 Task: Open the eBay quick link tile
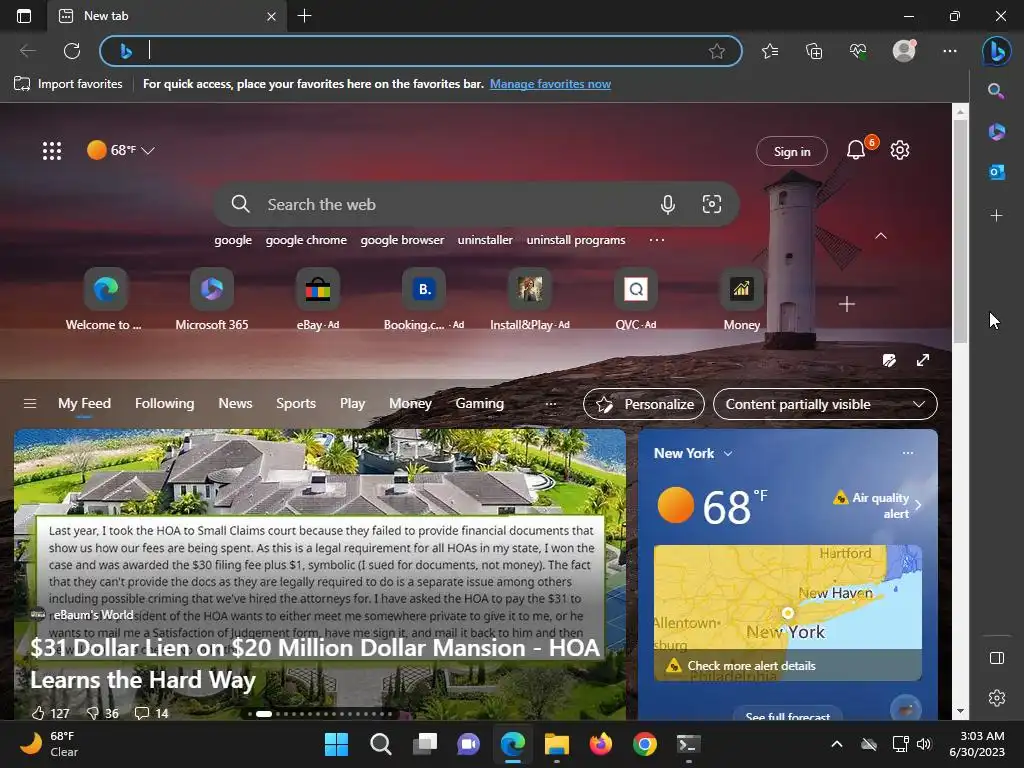click(318, 299)
